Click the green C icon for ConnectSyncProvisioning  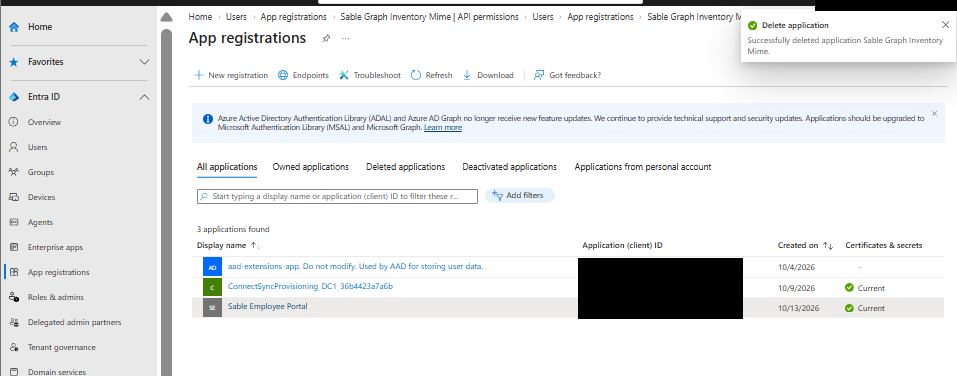[212, 287]
